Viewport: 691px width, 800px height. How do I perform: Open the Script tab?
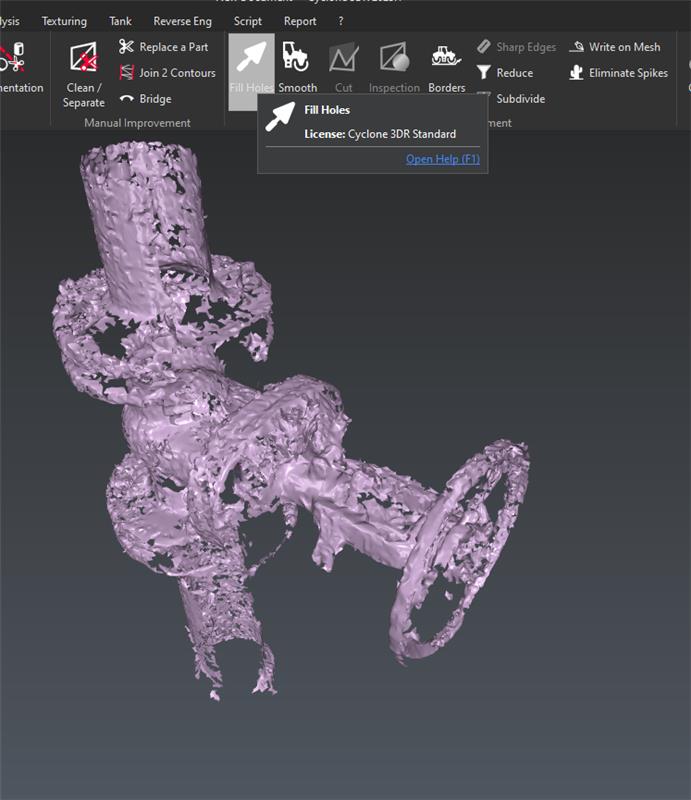tap(248, 21)
